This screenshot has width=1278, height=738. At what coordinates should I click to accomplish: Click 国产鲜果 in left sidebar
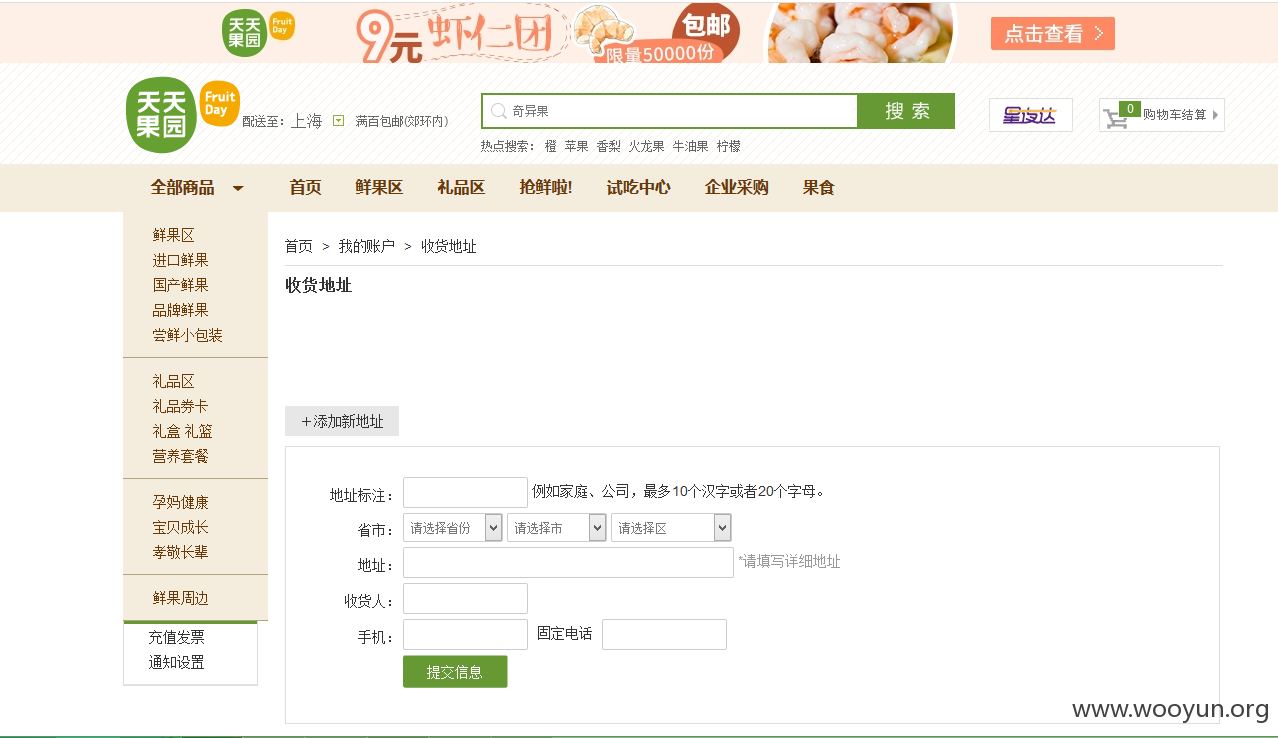(180, 285)
